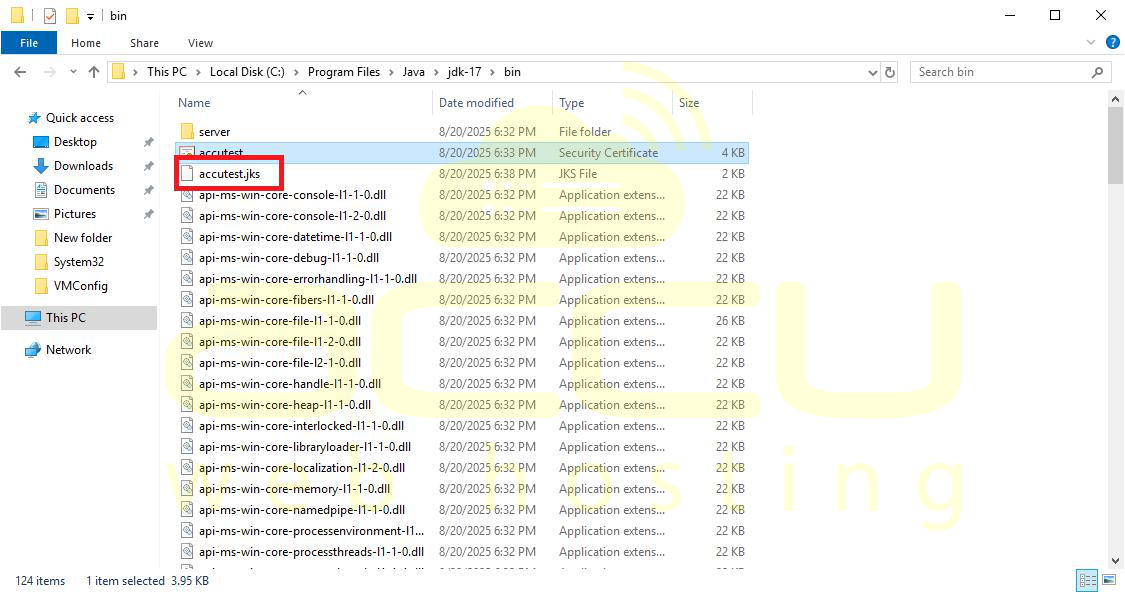Click the Refresh icon beside address bar
1125x593 pixels.
tap(891, 71)
